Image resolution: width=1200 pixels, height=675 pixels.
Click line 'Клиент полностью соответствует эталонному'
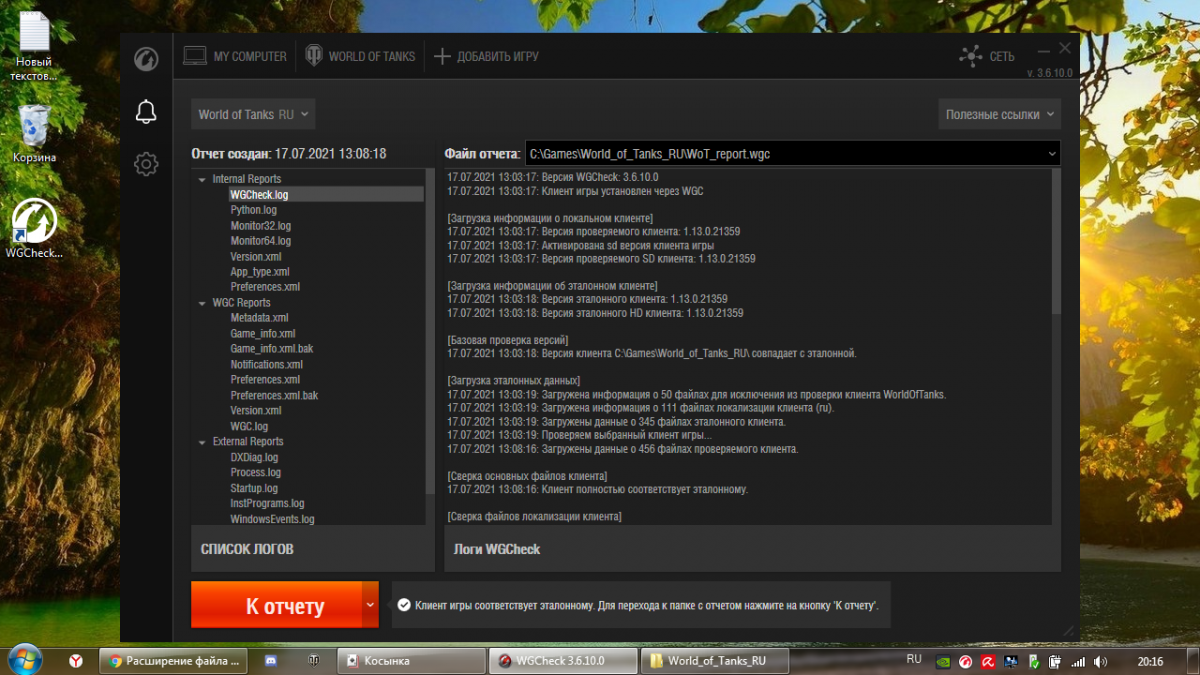click(x=597, y=490)
